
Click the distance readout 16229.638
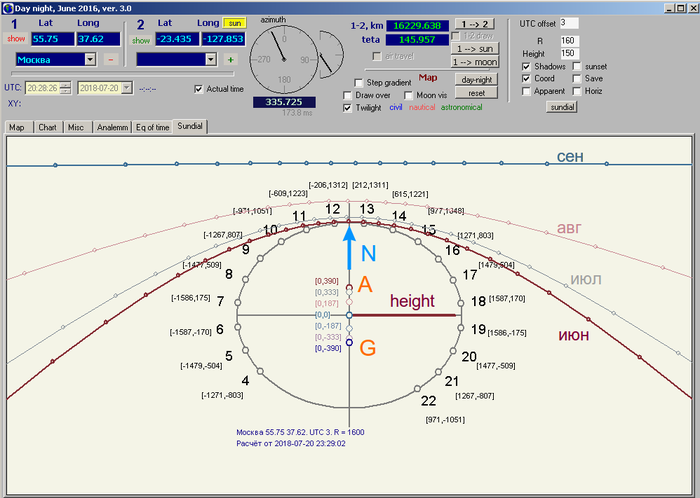(x=417, y=26)
